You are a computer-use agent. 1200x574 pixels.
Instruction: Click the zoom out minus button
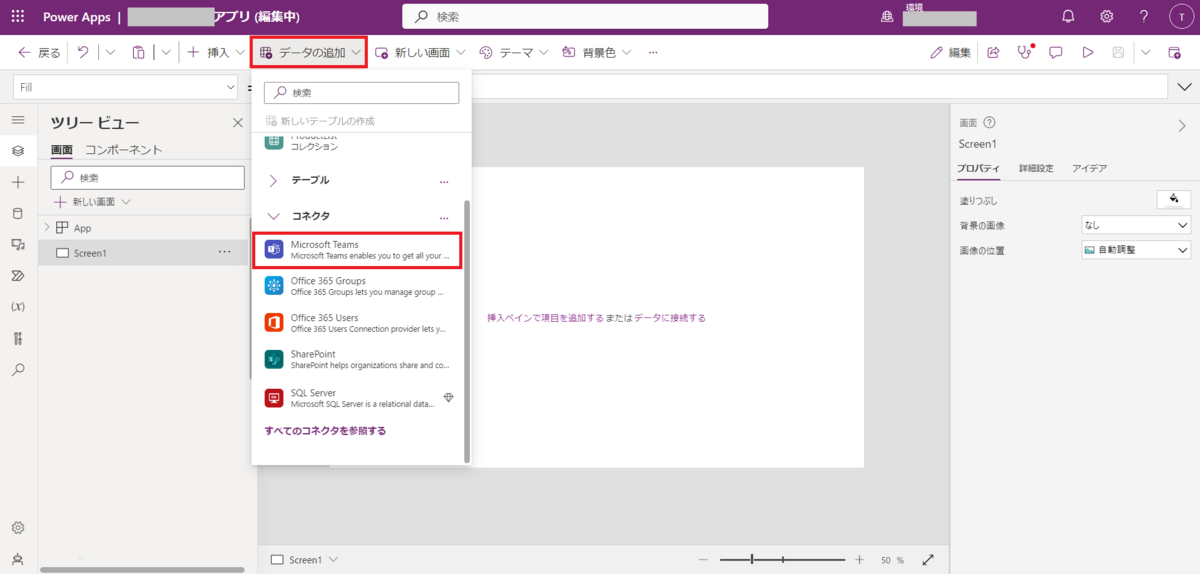(x=703, y=560)
